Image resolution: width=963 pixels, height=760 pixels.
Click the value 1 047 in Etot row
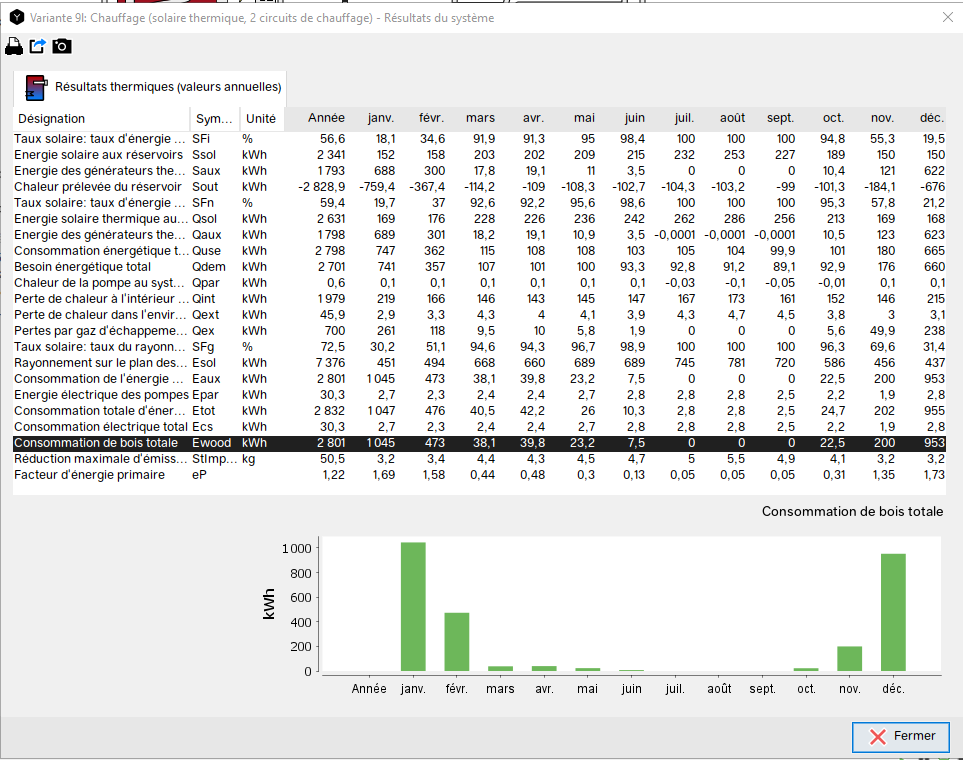[x=381, y=410]
